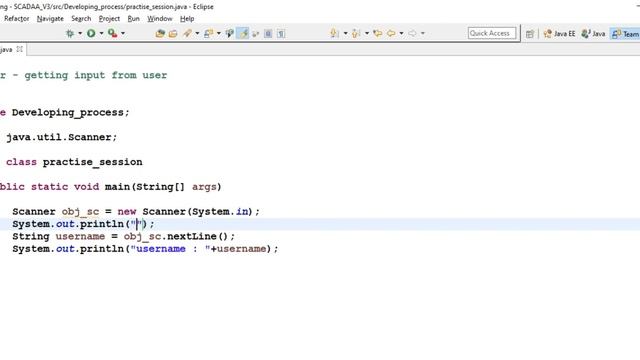This screenshot has height=360, width=640.
Task: Open the Next Annotation dropdown arrow
Action: pos(345,33)
